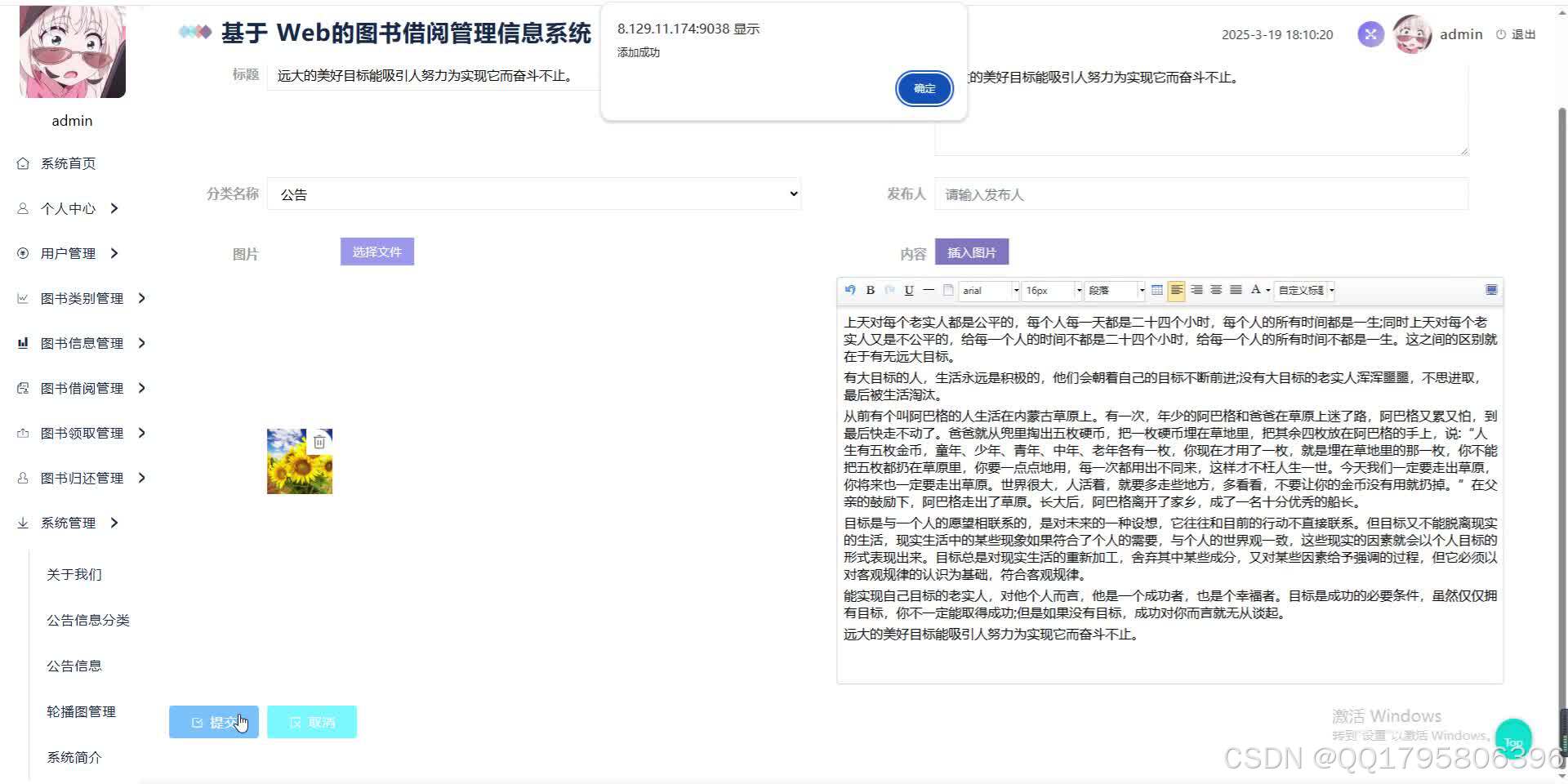Open the 分类名称 dropdown showing 公告
1568x784 pixels.
tap(533, 194)
